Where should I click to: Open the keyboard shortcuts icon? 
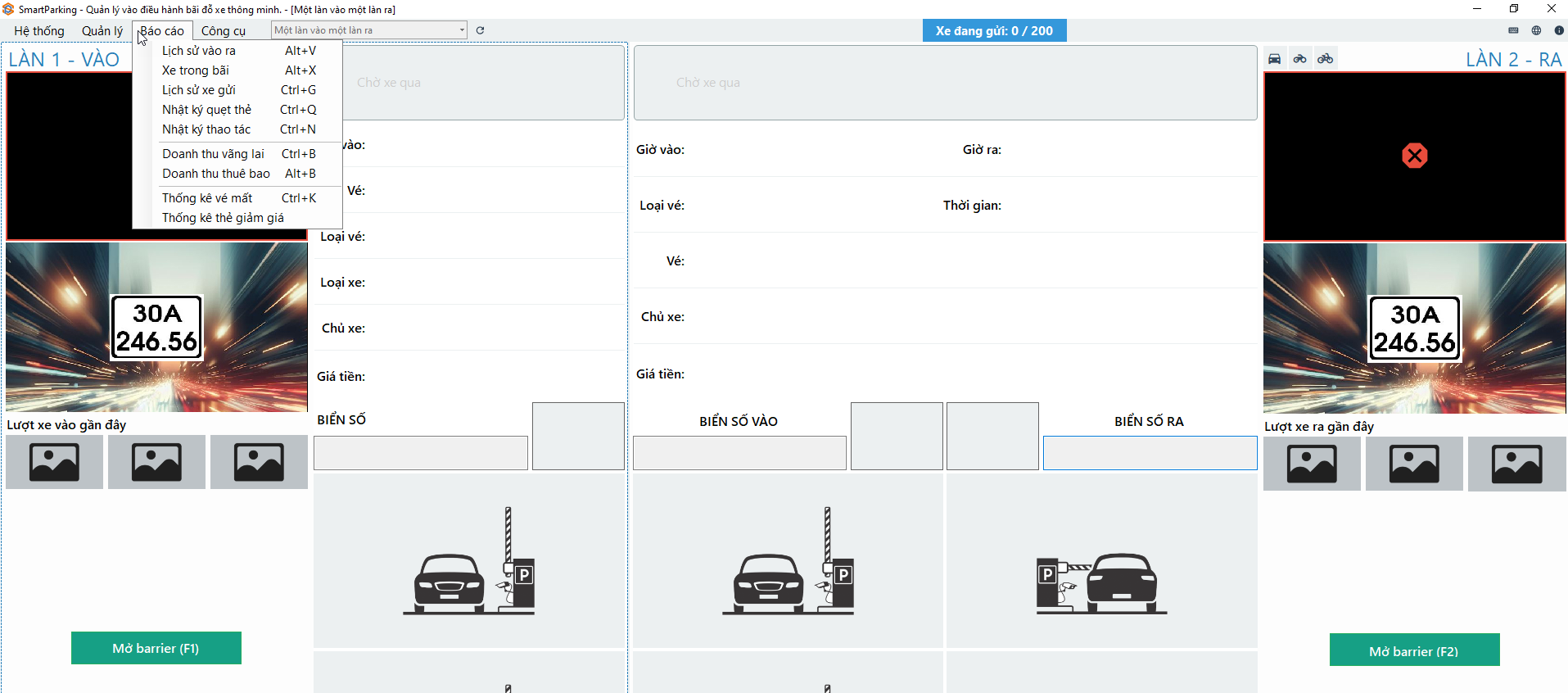pyautogui.click(x=1513, y=30)
